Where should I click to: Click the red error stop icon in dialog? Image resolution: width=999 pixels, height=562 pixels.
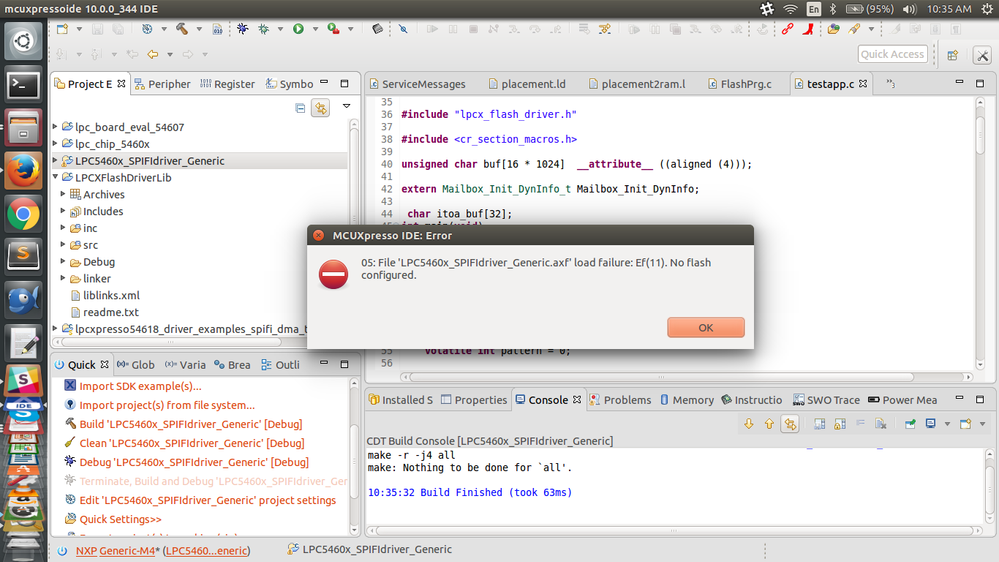pyautogui.click(x=333, y=275)
